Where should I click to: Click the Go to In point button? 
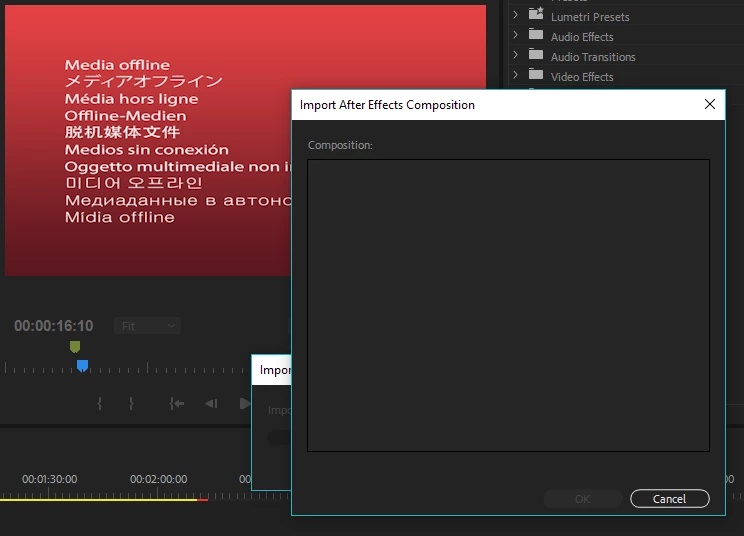pyautogui.click(x=177, y=404)
